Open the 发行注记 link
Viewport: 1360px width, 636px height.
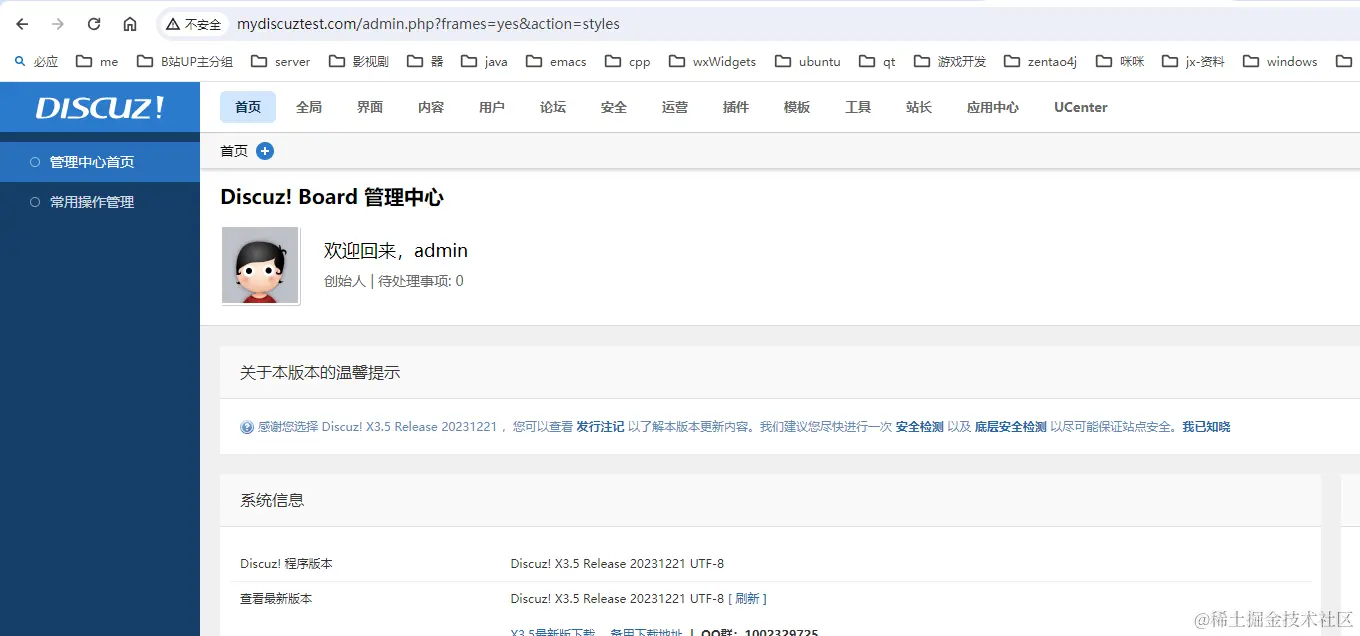(x=600, y=427)
